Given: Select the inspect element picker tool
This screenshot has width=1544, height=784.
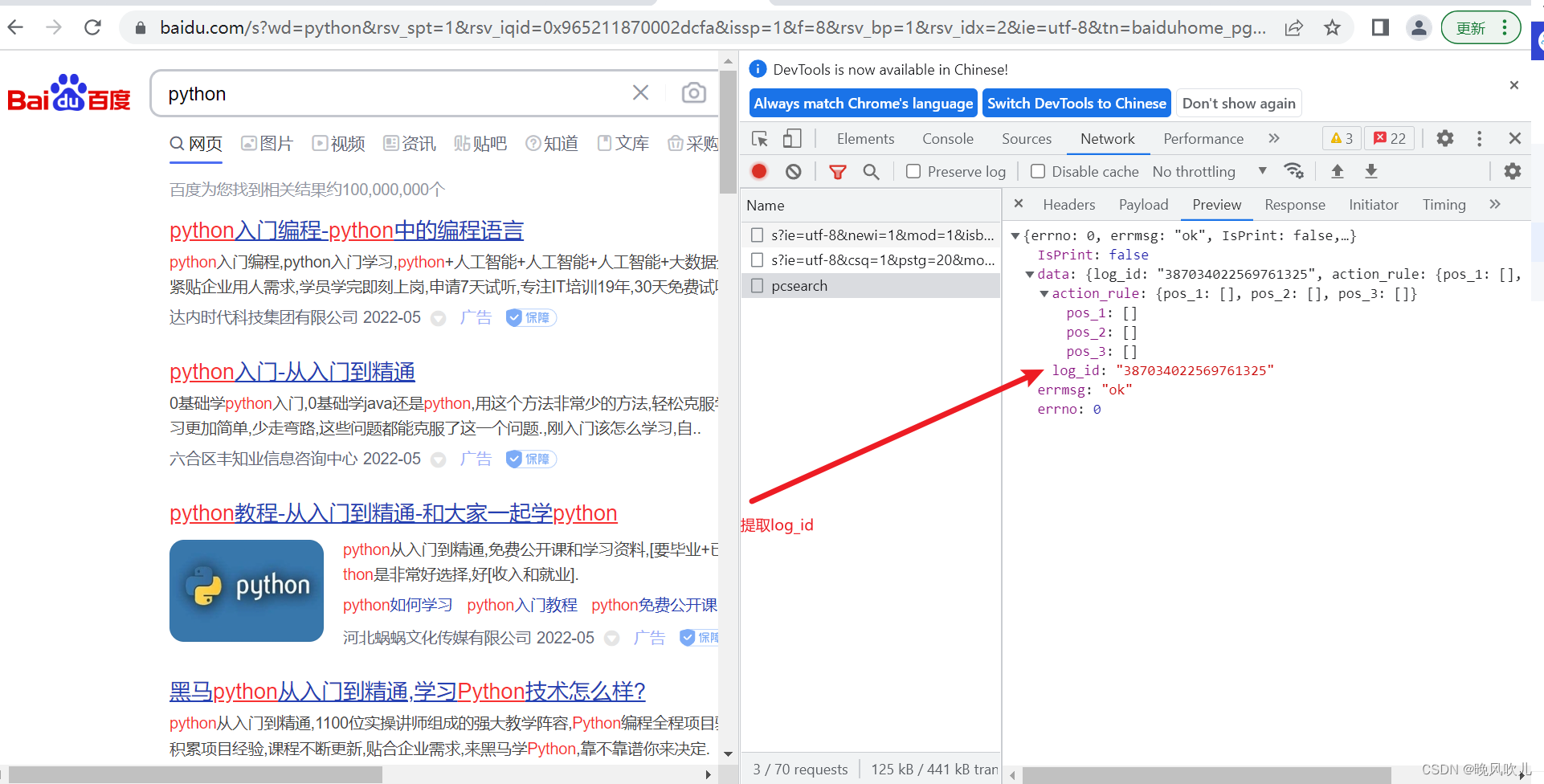Looking at the screenshot, I should coord(759,138).
